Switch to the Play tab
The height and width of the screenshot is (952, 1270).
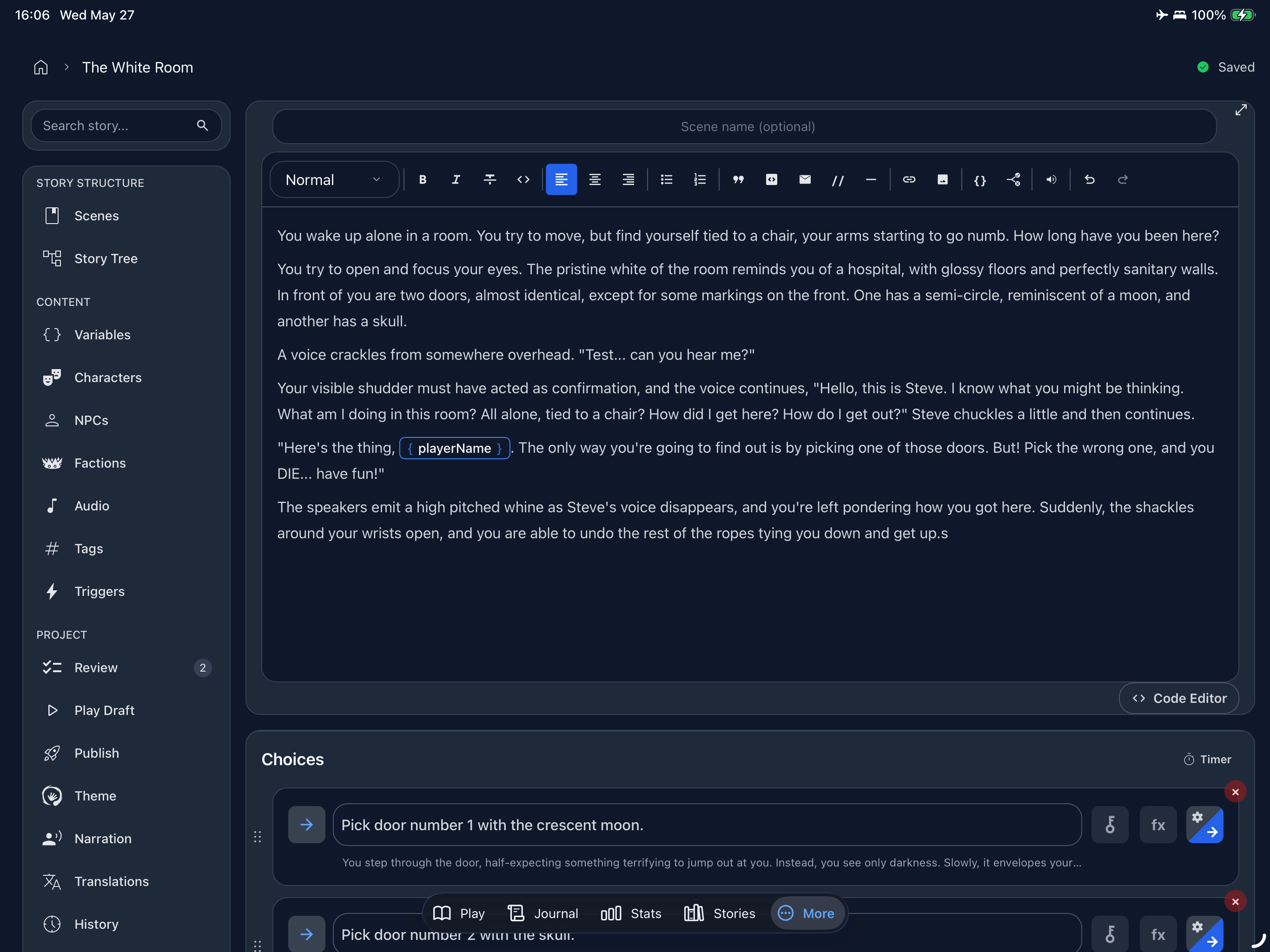coord(459,913)
